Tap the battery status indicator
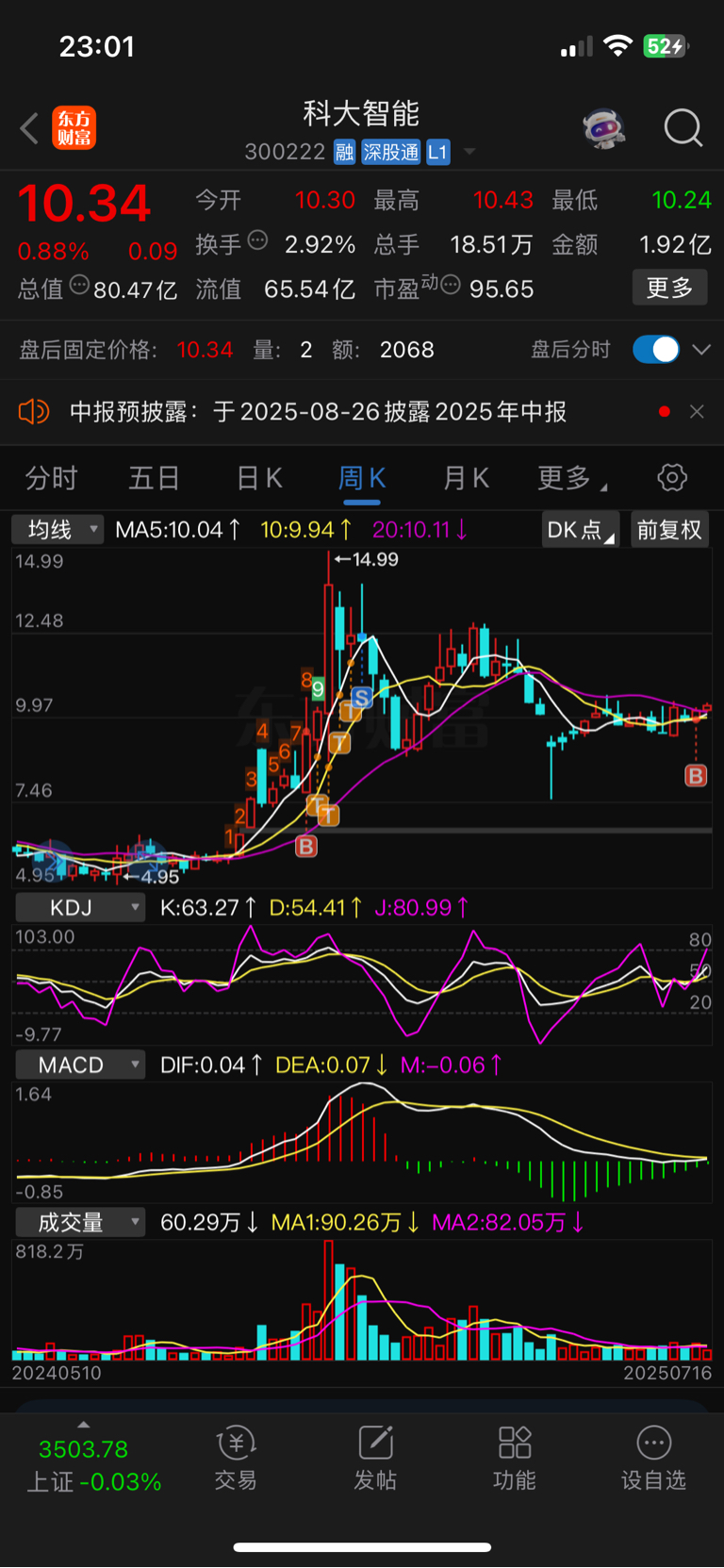This screenshot has height=1568, width=724. point(666,46)
